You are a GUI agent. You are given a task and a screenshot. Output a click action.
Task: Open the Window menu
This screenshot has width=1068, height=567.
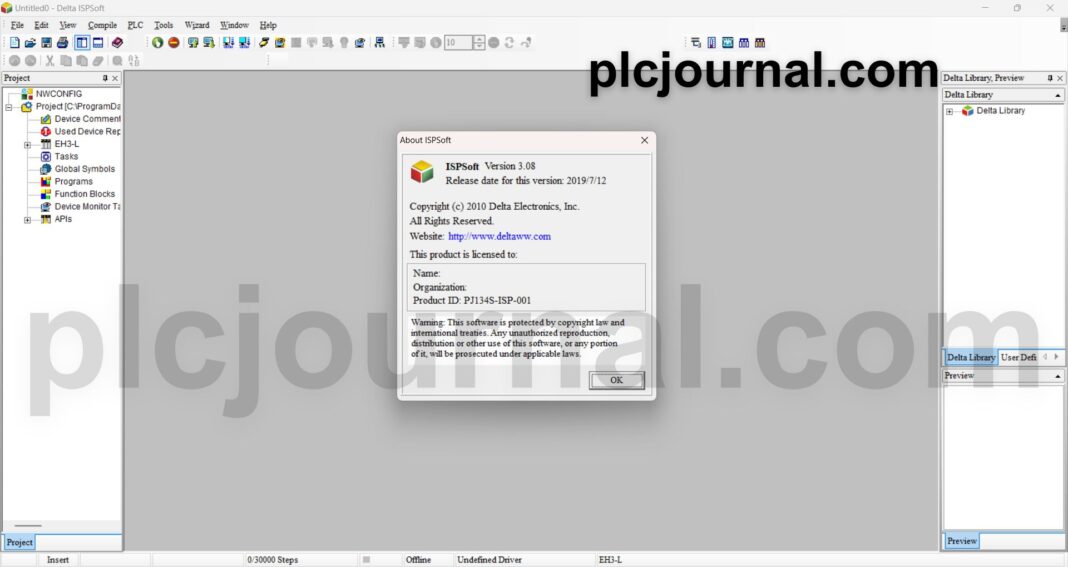coord(234,25)
